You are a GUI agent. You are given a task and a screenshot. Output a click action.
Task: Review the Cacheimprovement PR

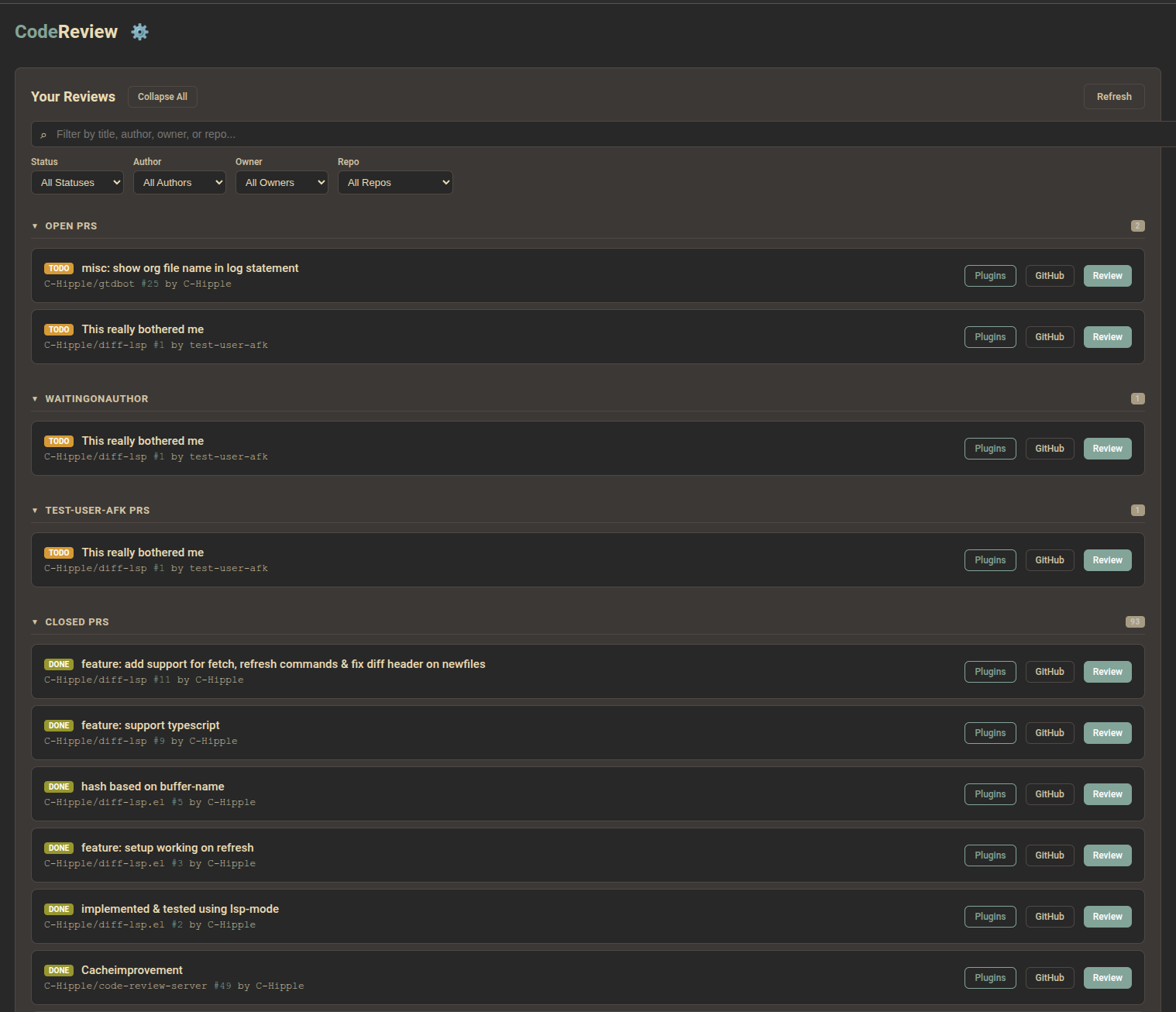click(x=1108, y=978)
